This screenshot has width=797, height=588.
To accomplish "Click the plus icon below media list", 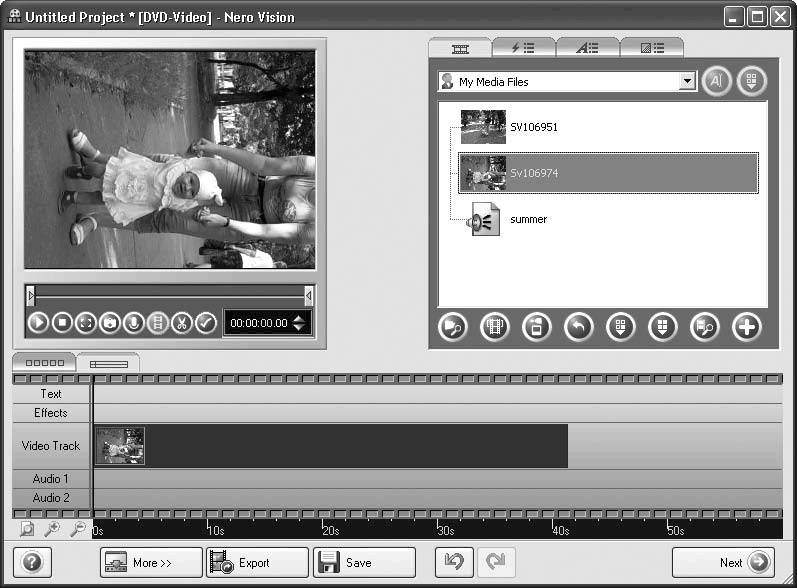I will (x=746, y=327).
